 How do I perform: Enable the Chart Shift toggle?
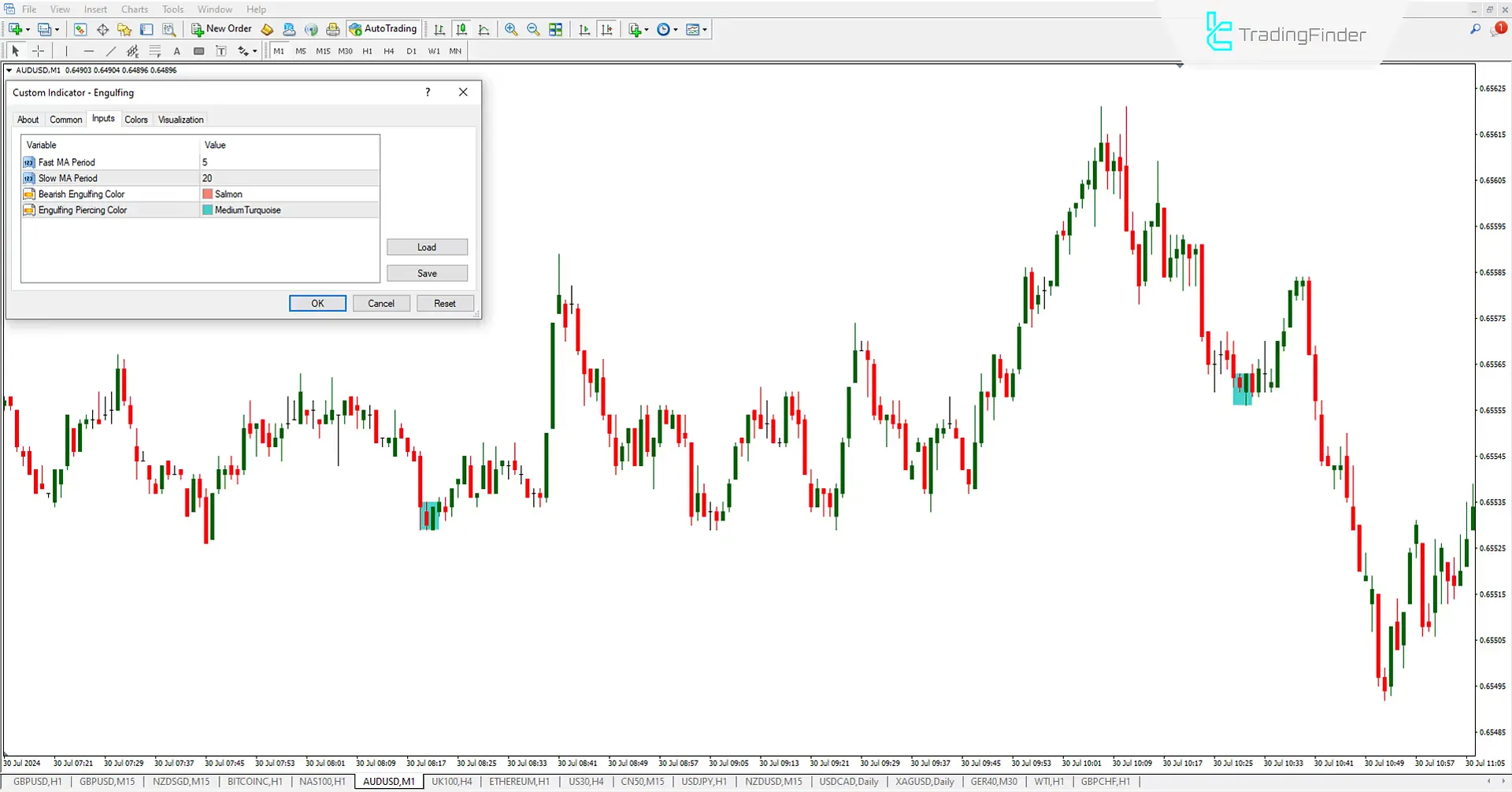606,29
